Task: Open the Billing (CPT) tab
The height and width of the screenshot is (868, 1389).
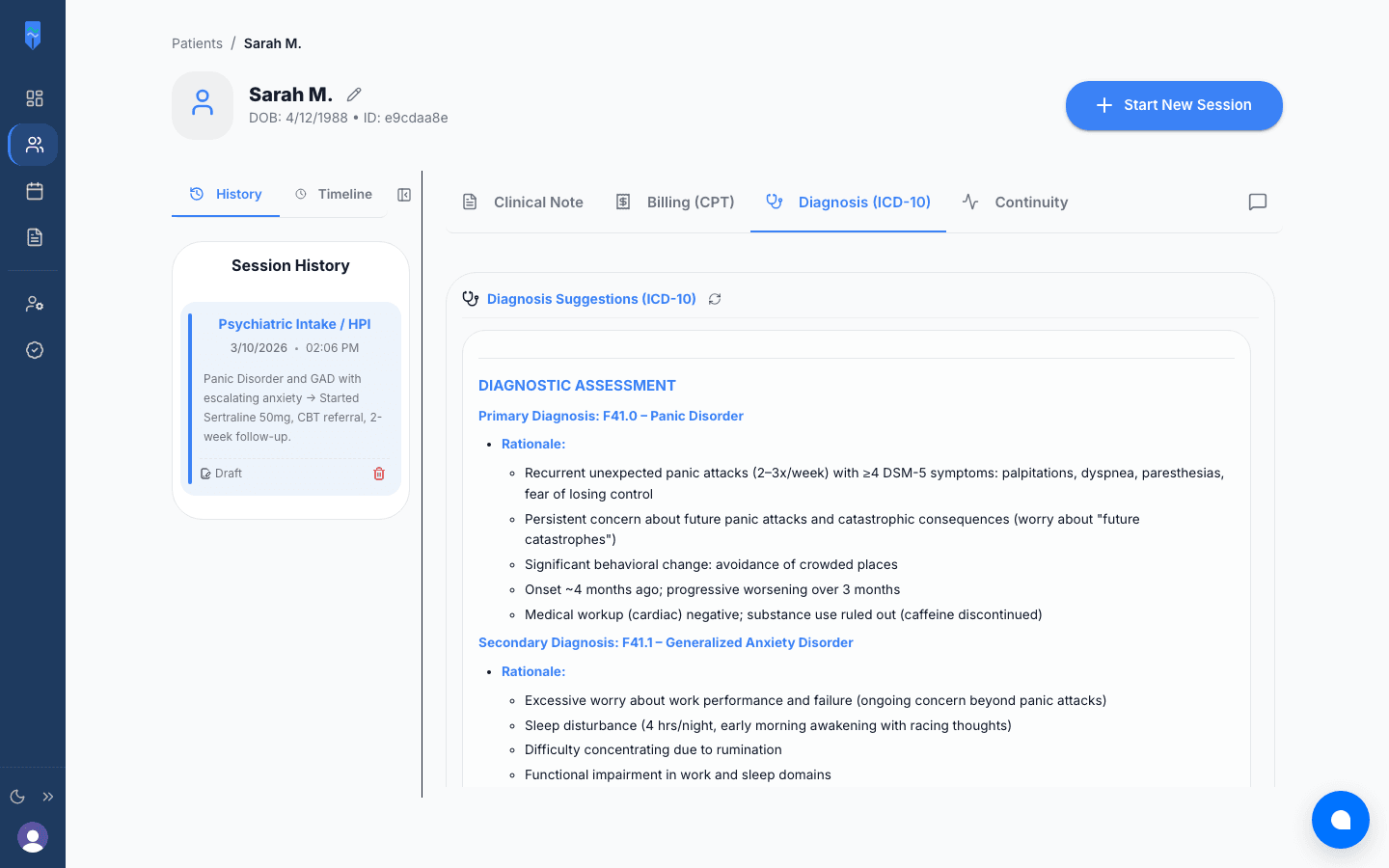Action: pos(675,202)
